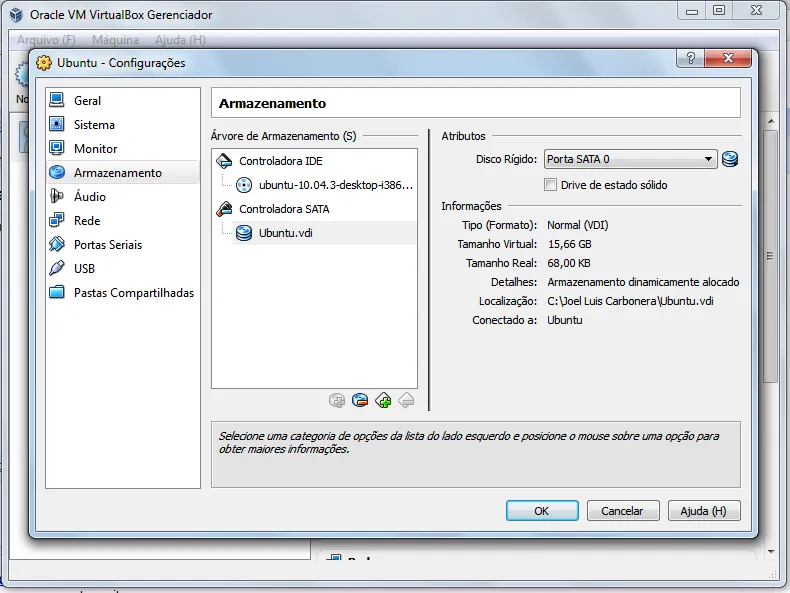Open the Rede settings category
Viewport: 790px width, 593px height.
122,221
